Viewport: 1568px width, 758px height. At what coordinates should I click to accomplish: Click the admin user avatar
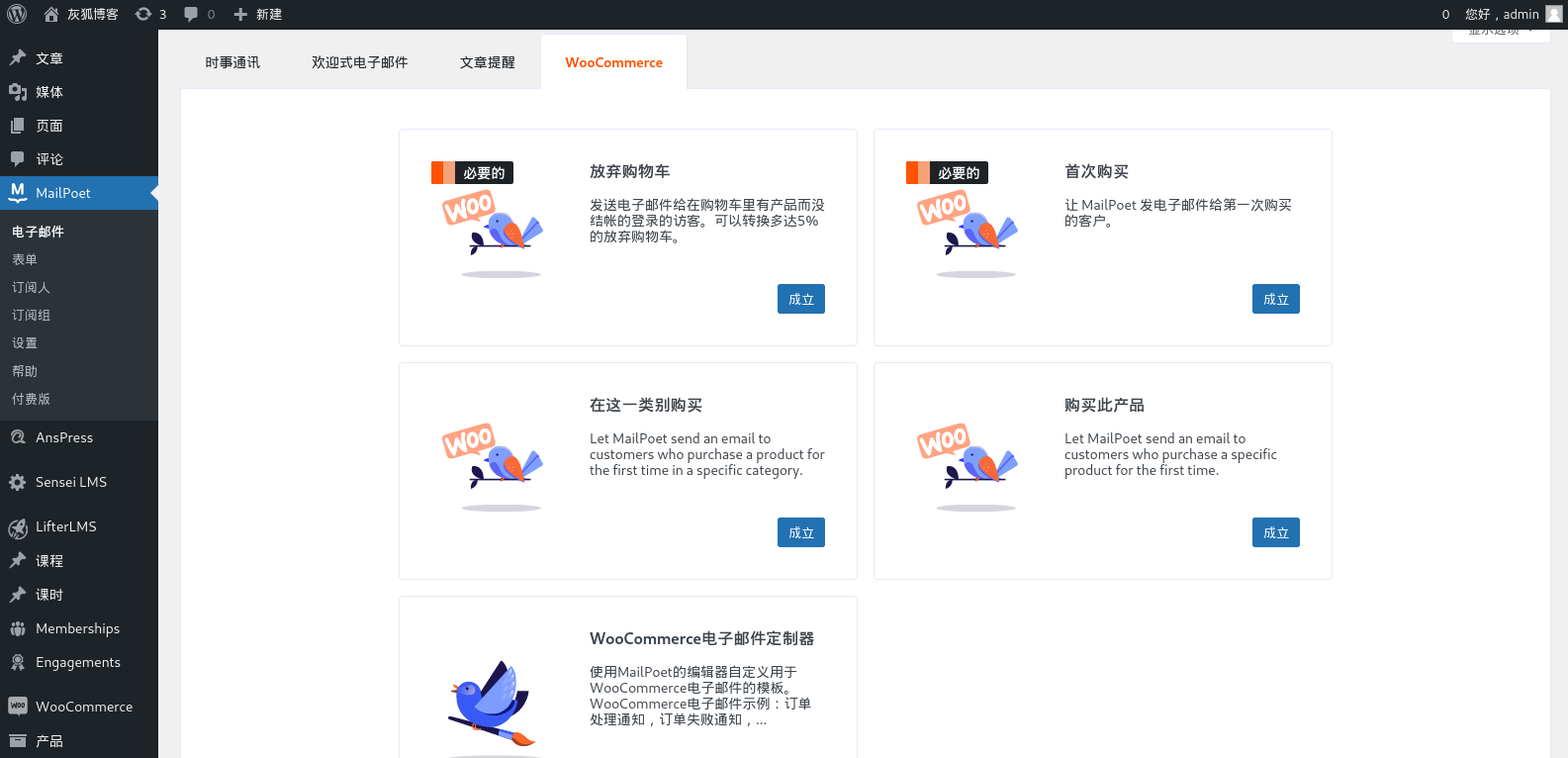(x=1553, y=14)
